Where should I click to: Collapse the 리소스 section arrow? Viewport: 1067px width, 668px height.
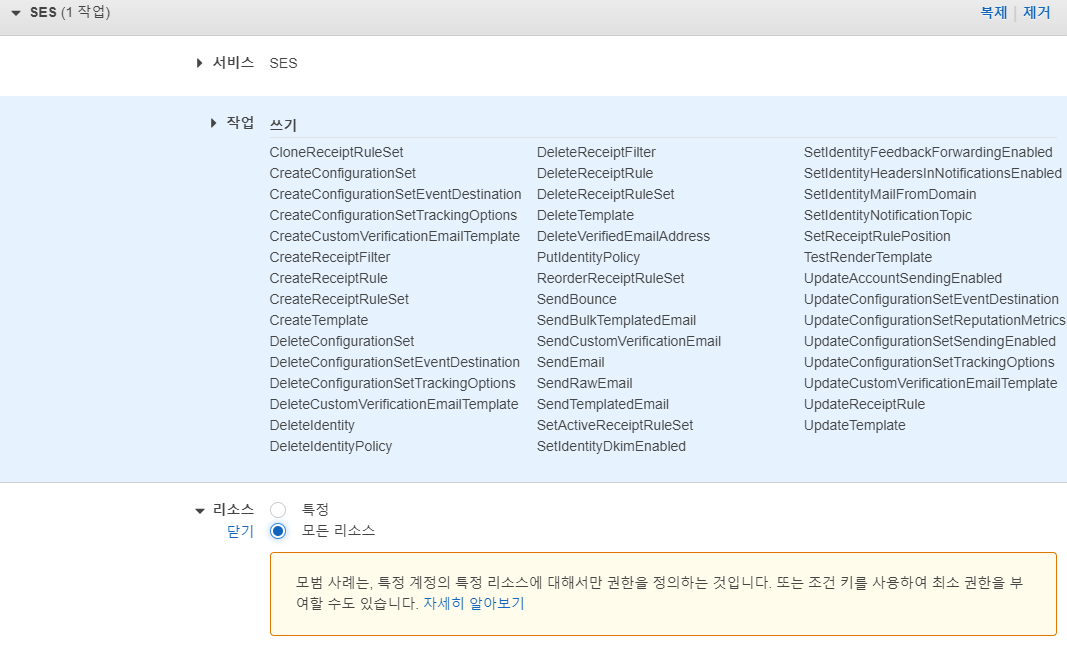pyautogui.click(x=199, y=511)
